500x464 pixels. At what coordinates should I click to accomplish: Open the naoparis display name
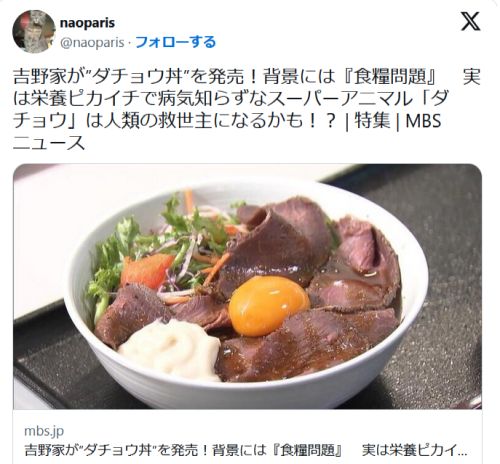pos(87,23)
